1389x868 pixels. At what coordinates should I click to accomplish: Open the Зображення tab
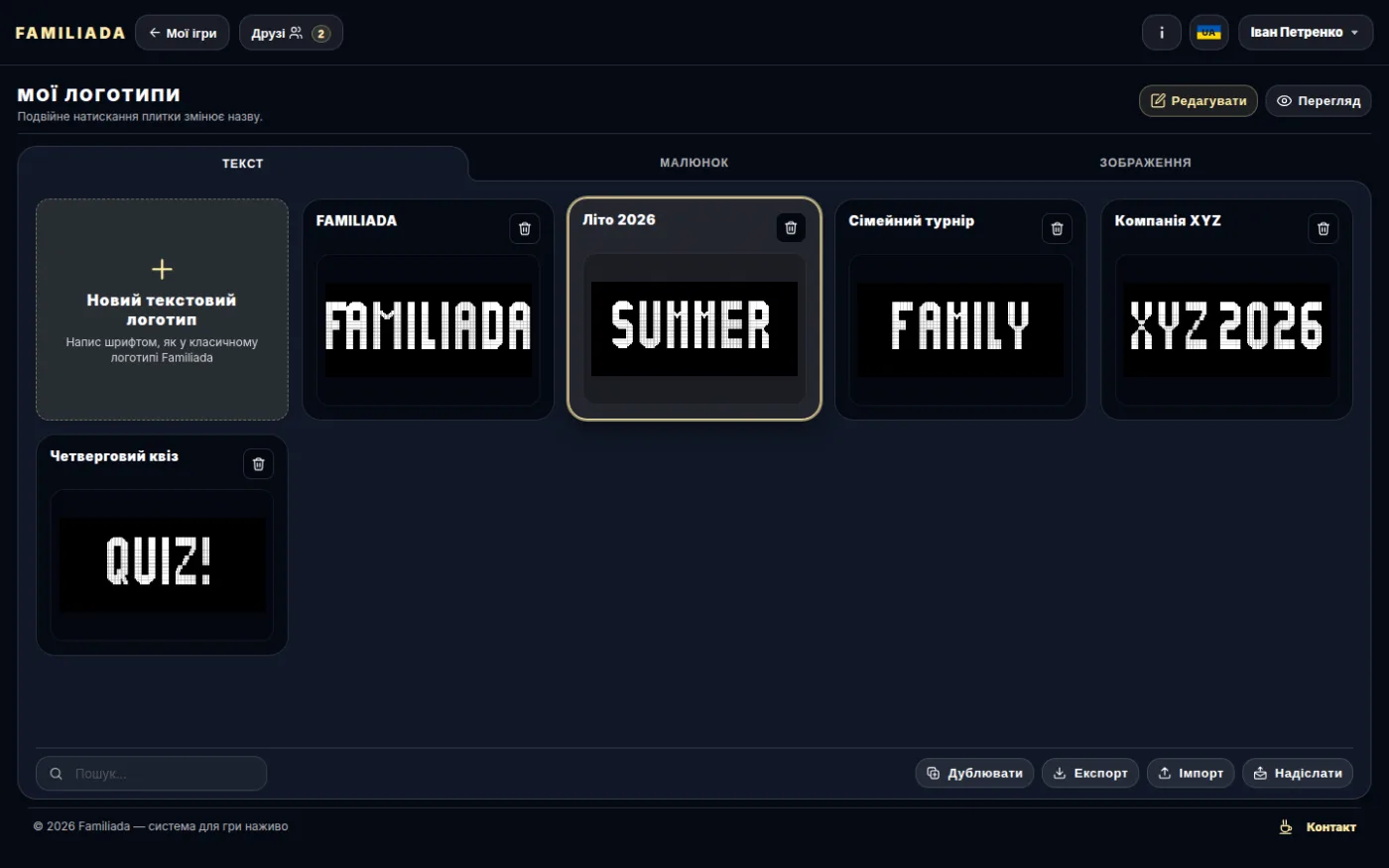pyautogui.click(x=1145, y=163)
